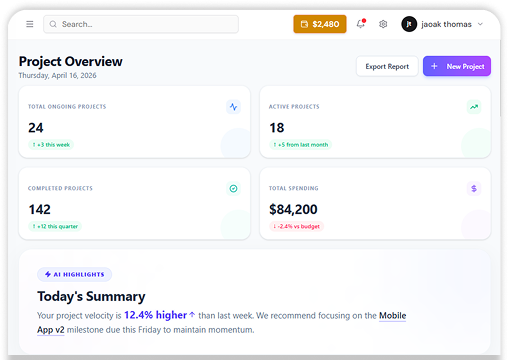The height and width of the screenshot is (360, 509).
Task: Click the lightning bolt icon in AI Highlights
Action: [x=48, y=274]
